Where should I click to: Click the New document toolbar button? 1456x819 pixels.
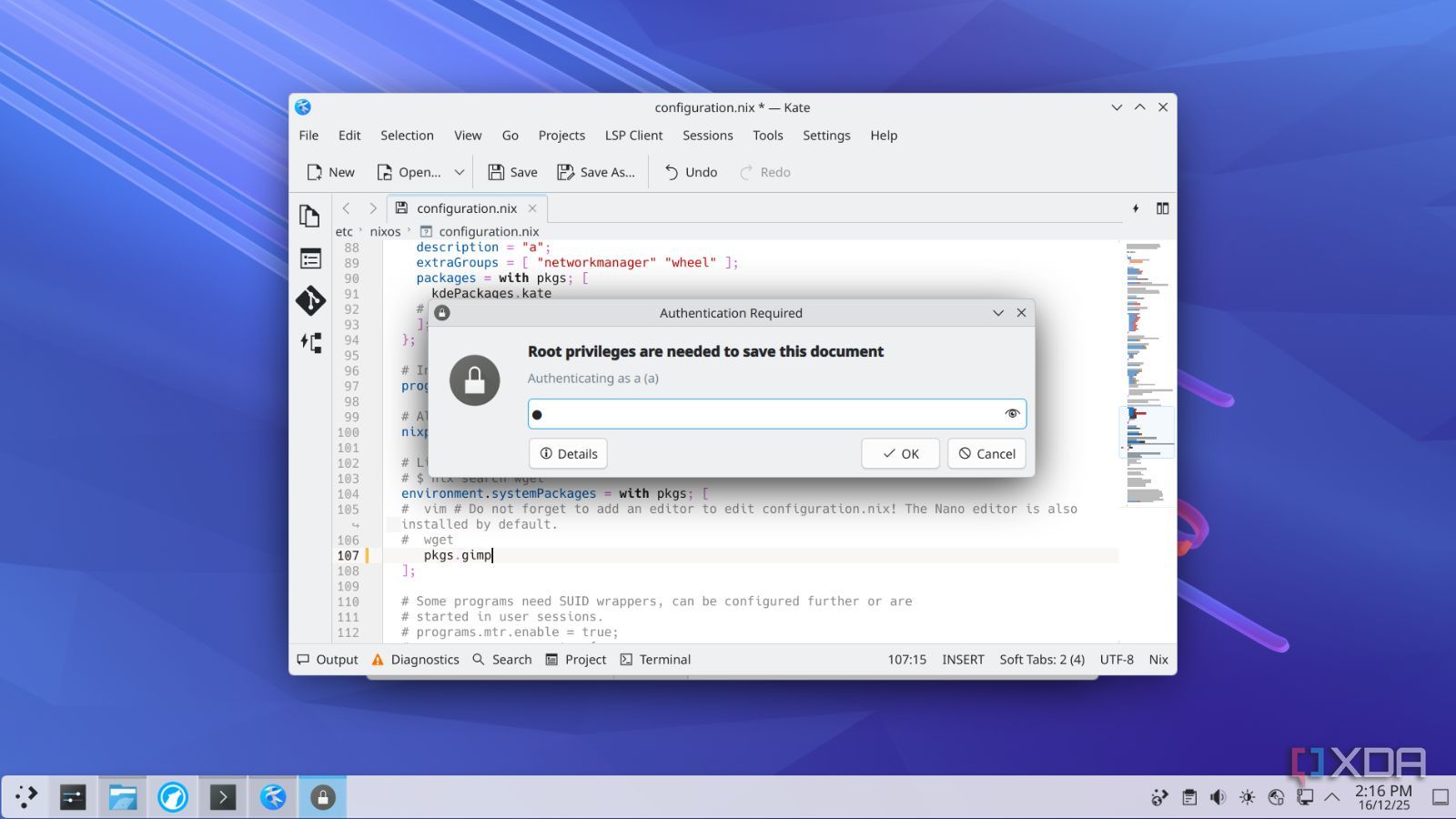[331, 172]
